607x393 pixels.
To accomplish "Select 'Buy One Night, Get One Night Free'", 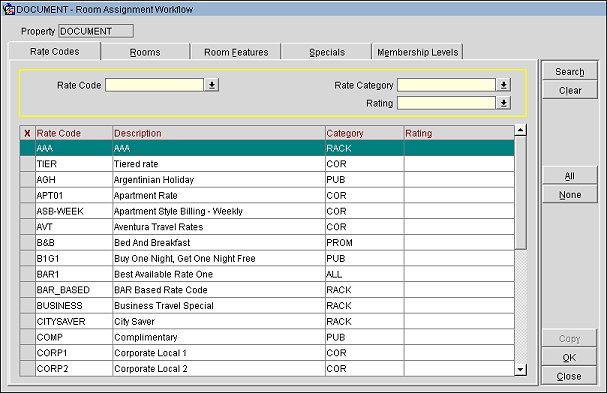I will click(219, 258).
